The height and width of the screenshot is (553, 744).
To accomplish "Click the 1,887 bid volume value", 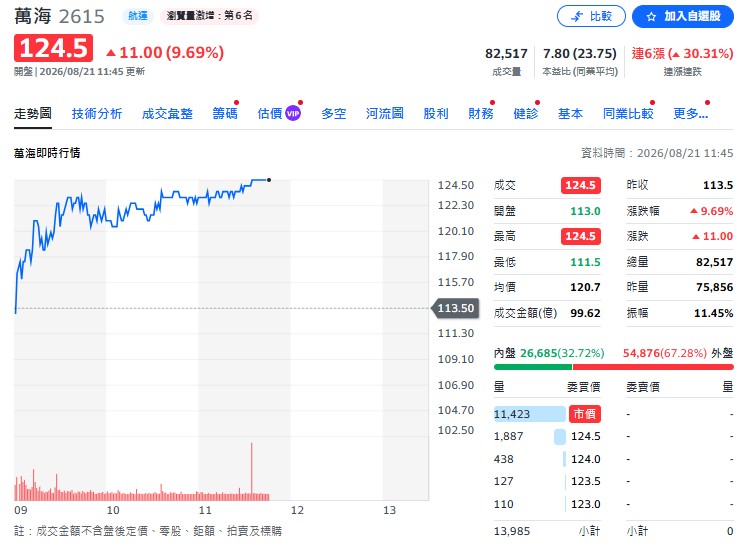I will [x=508, y=436].
